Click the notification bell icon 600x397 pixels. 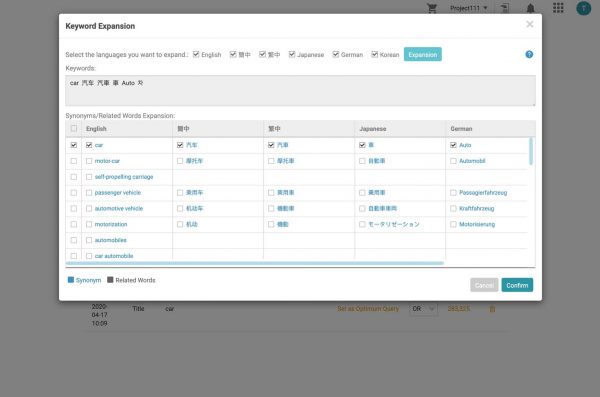point(530,8)
